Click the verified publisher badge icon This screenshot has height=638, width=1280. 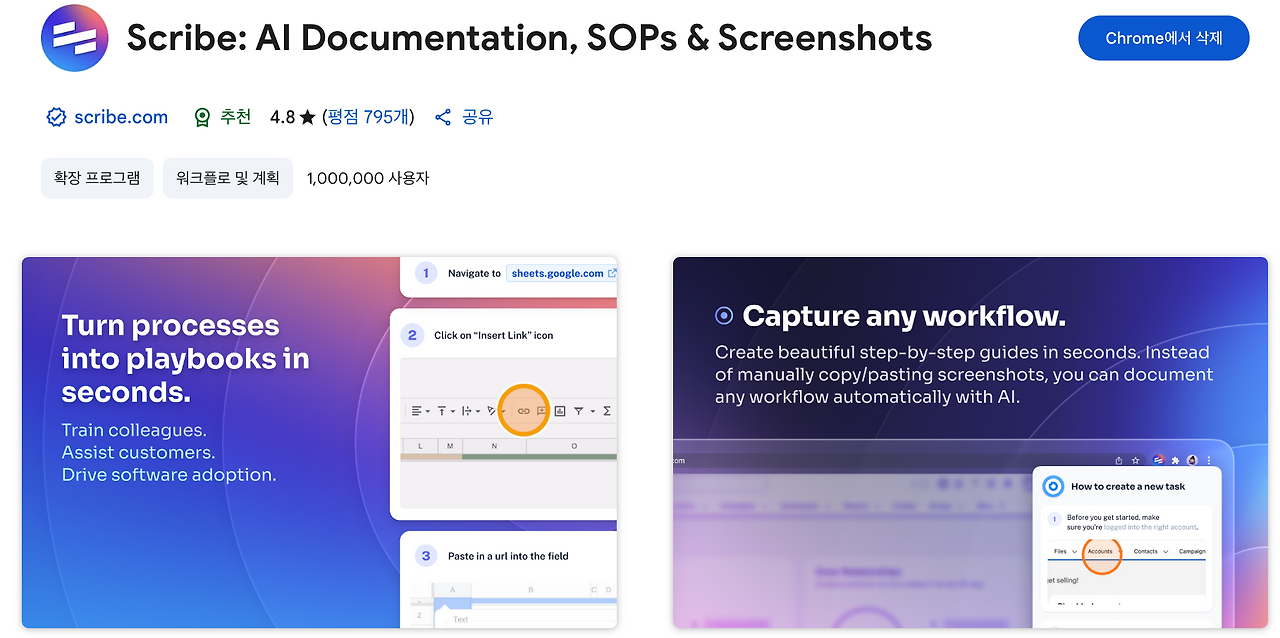click(56, 117)
